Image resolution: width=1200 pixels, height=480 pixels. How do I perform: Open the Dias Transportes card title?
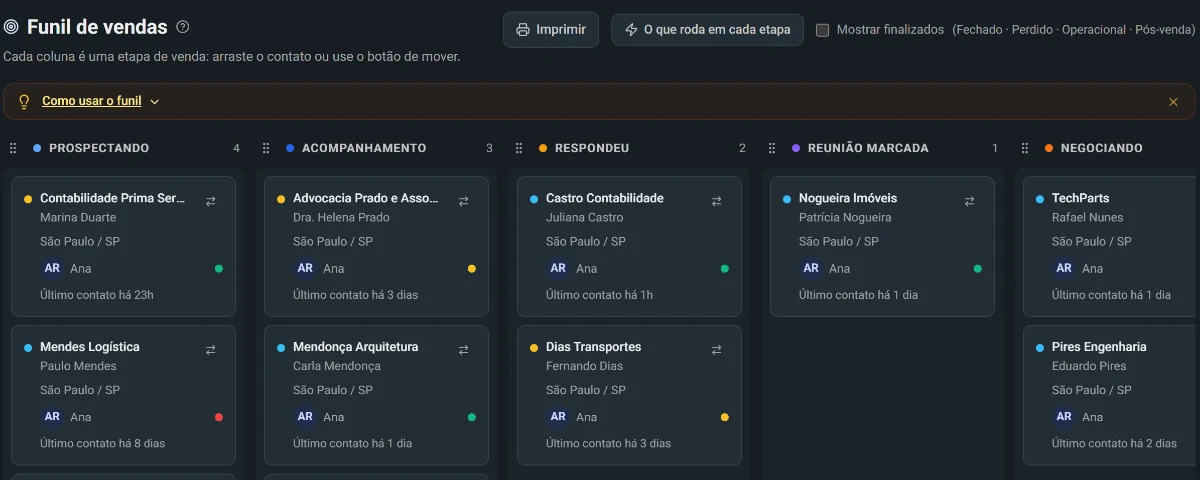594,347
